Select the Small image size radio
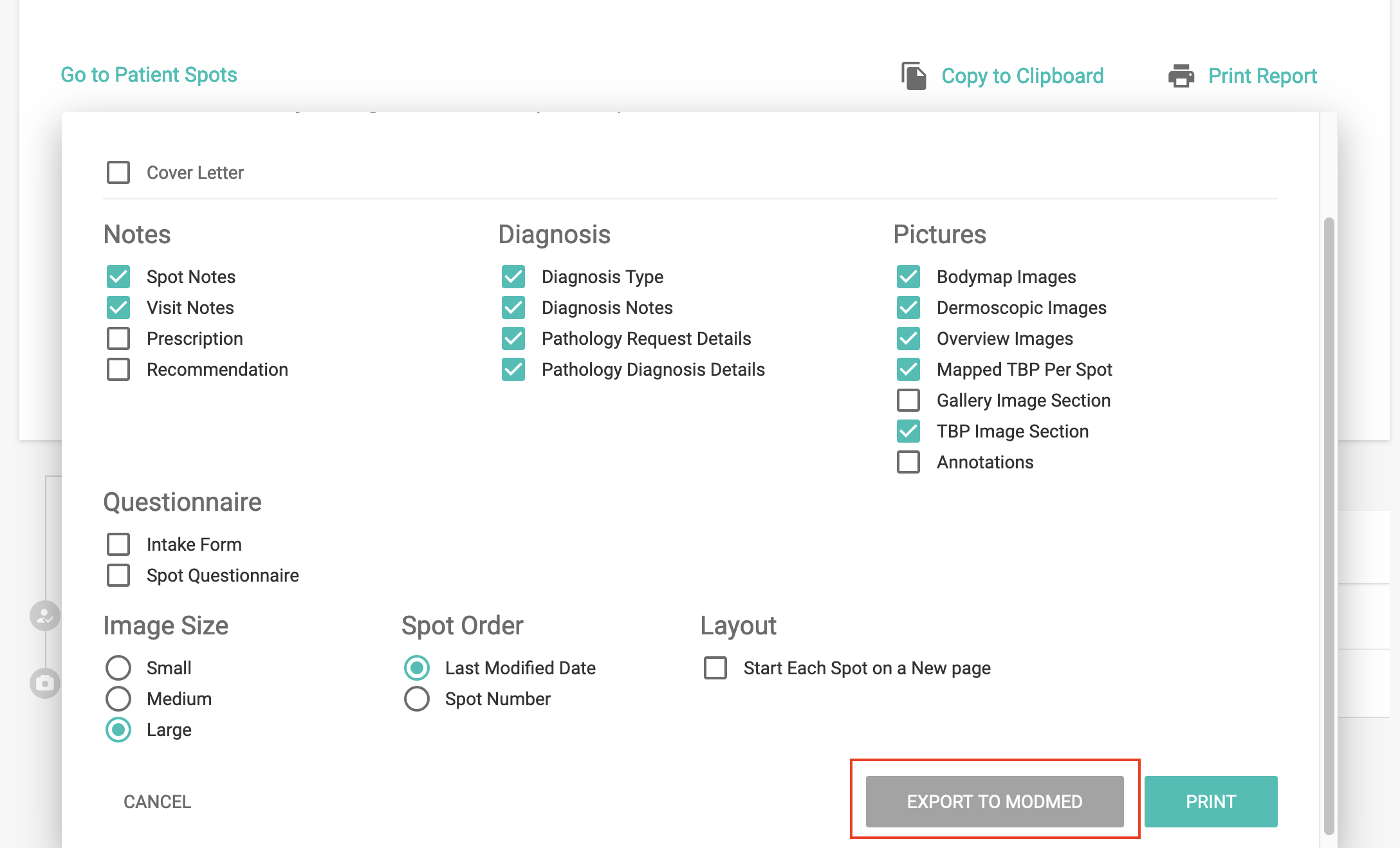The width and height of the screenshot is (1400, 848). coord(118,668)
